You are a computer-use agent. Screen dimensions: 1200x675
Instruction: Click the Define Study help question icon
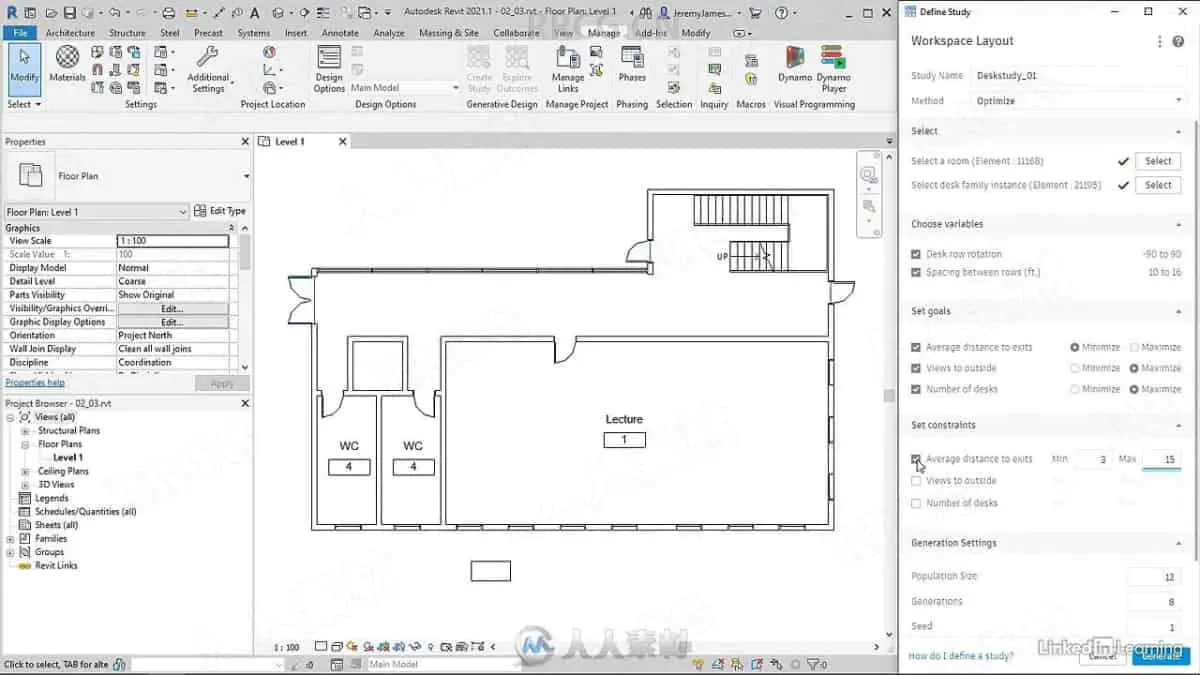(1179, 41)
